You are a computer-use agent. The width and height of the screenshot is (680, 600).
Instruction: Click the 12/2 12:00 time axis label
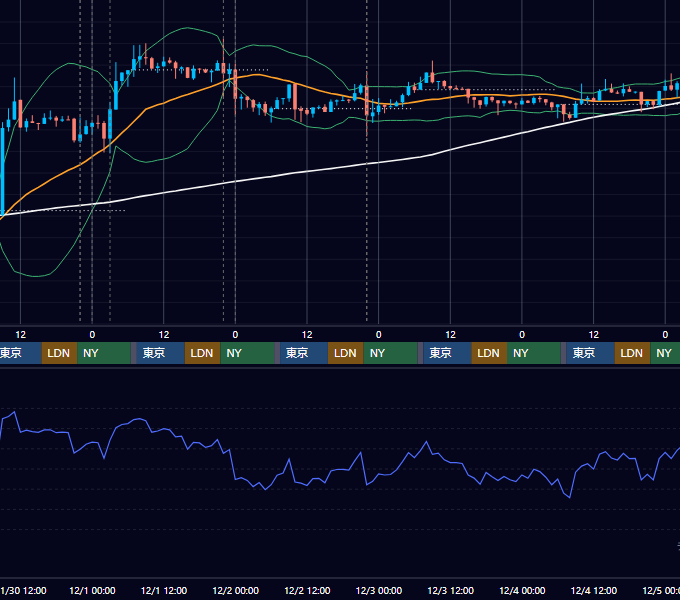pyautogui.click(x=307, y=590)
